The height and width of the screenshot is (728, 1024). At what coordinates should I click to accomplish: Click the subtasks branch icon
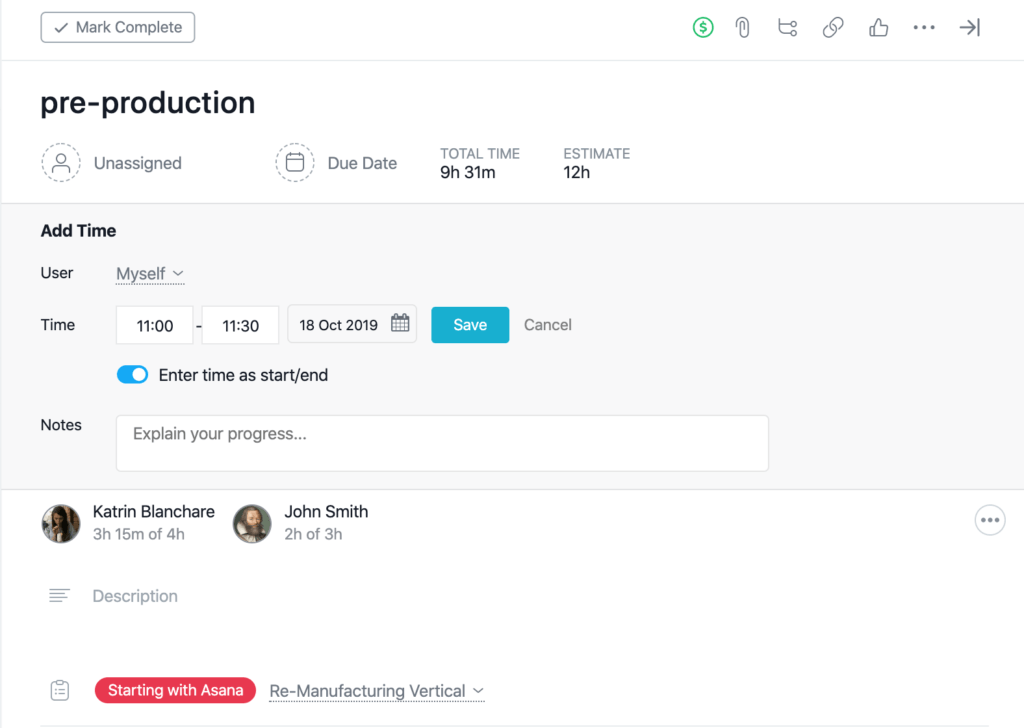click(x=787, y=27)
